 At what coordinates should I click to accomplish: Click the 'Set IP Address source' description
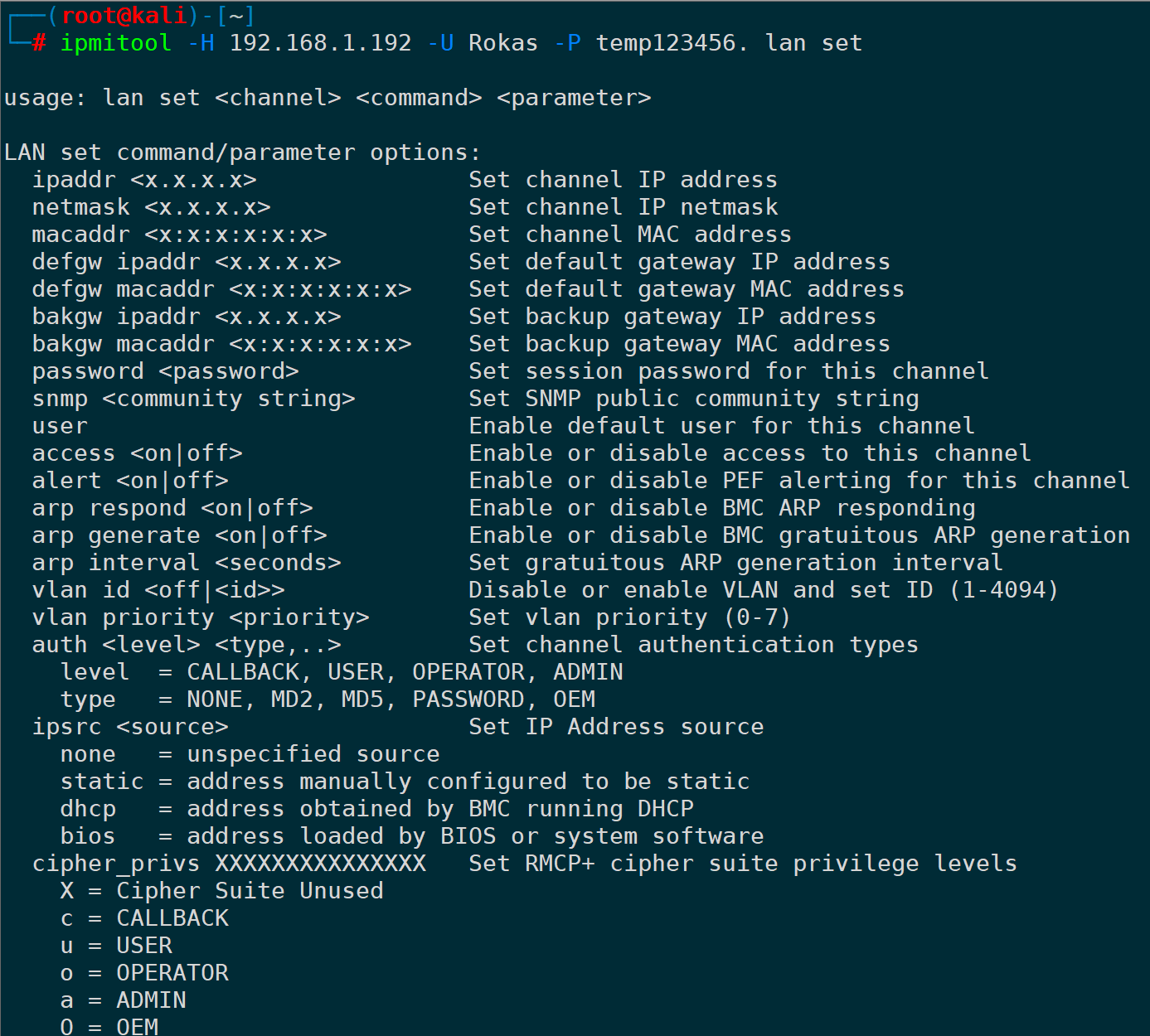616,727
